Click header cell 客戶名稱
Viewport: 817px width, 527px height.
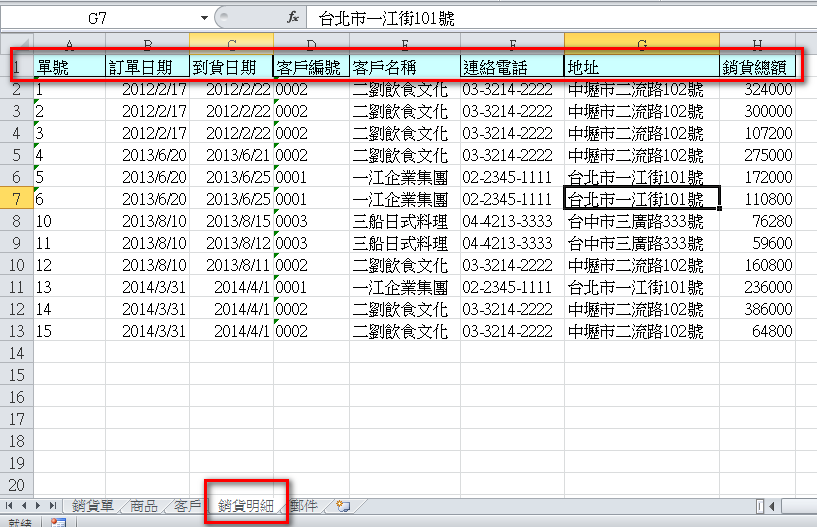(405, 67)
